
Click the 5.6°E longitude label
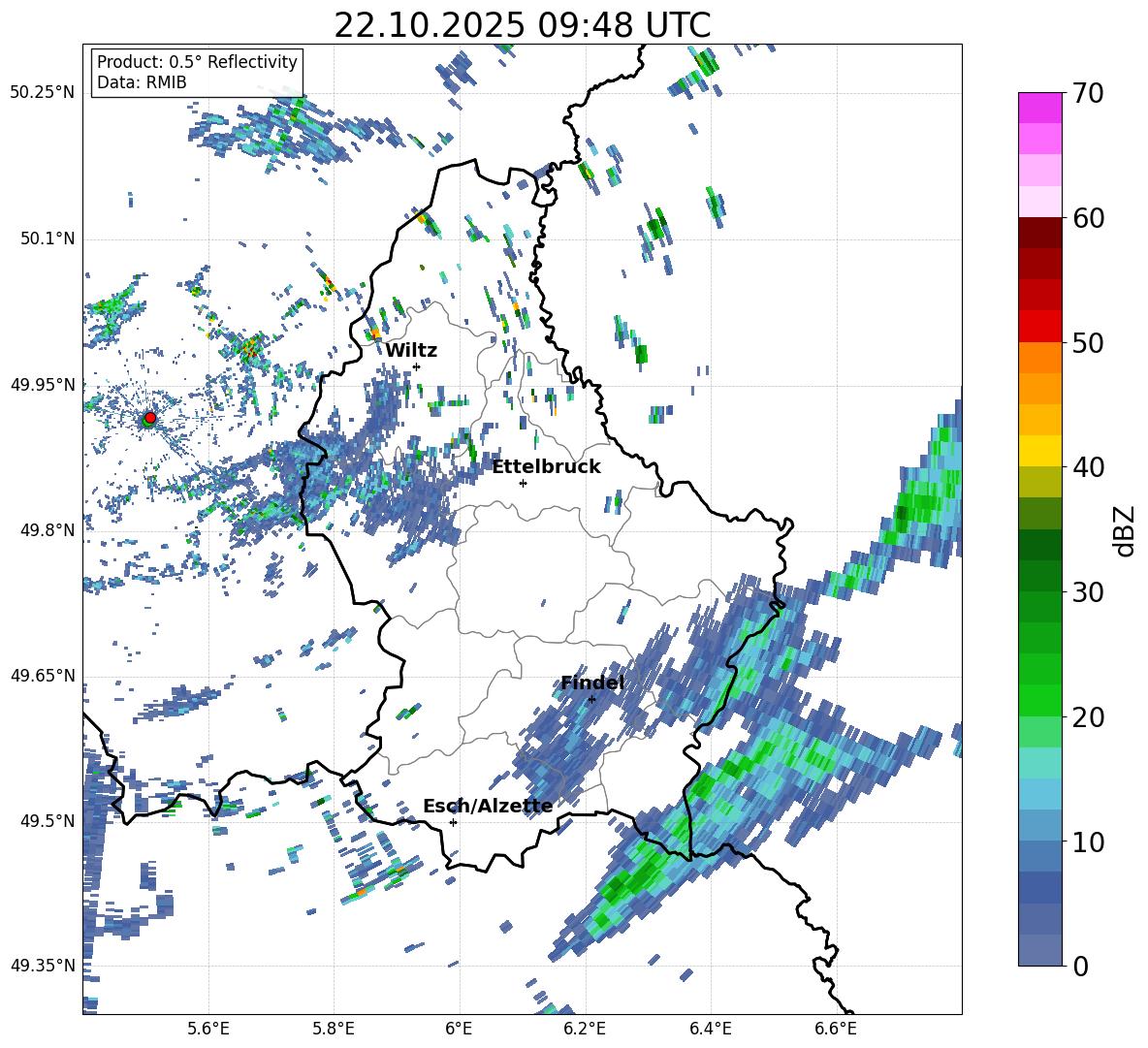coord(208,1029)
